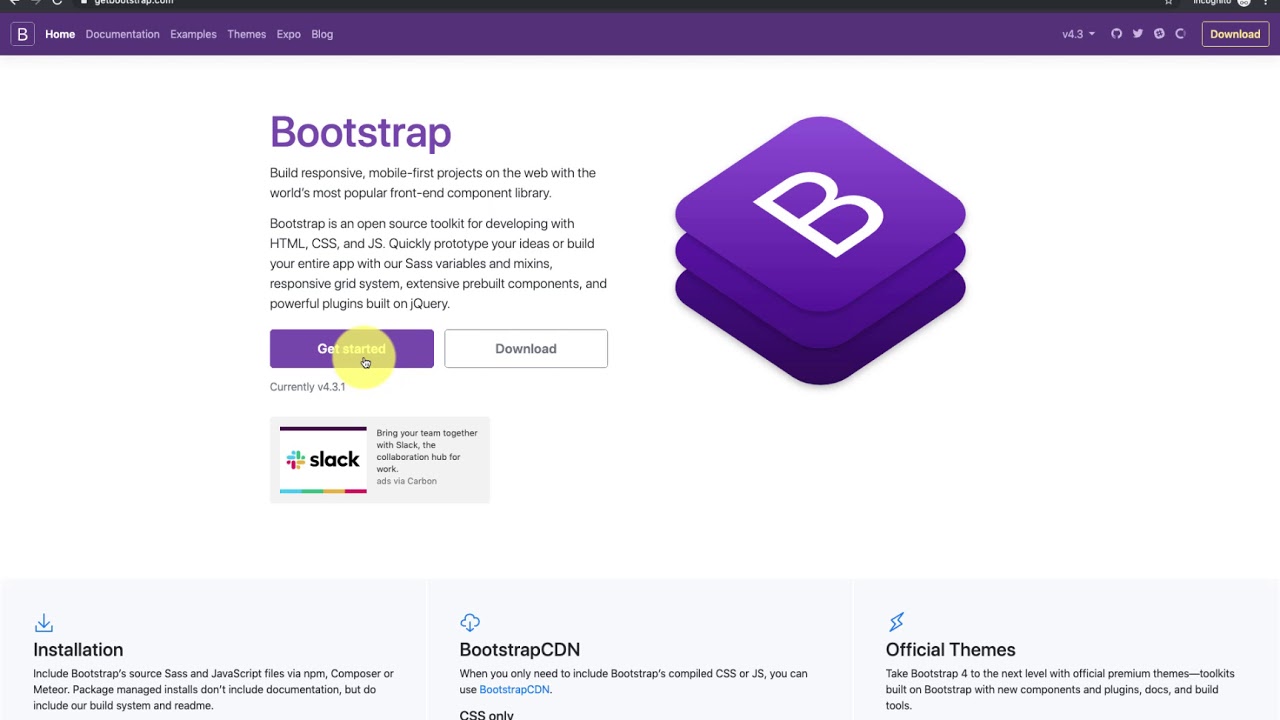Open the Slack icon in navbar
This screenshot has width=1280, height=720.
tap(1159, 34)
